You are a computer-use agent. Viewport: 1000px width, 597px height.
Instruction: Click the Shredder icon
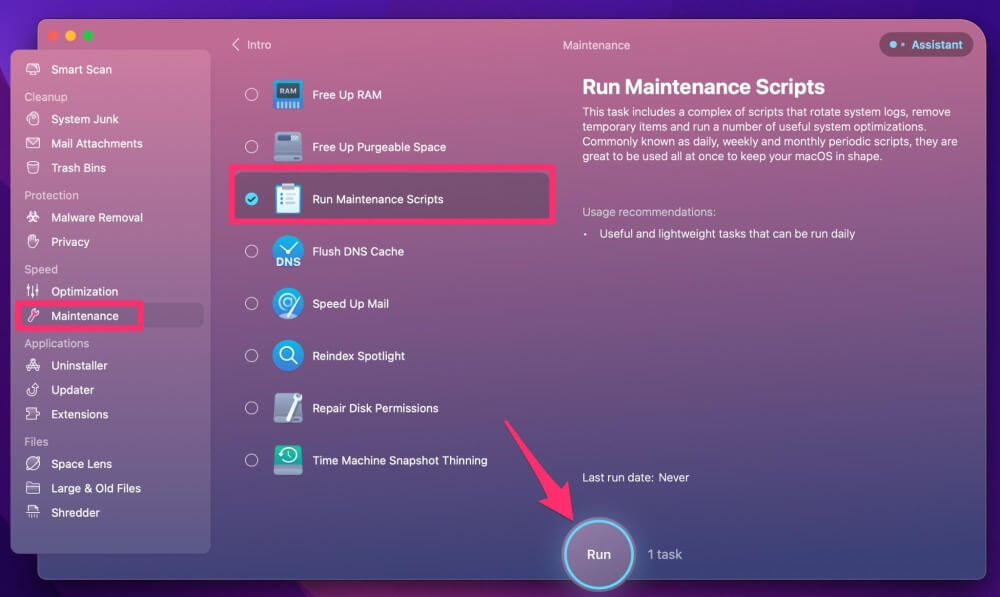click(33, 512)
